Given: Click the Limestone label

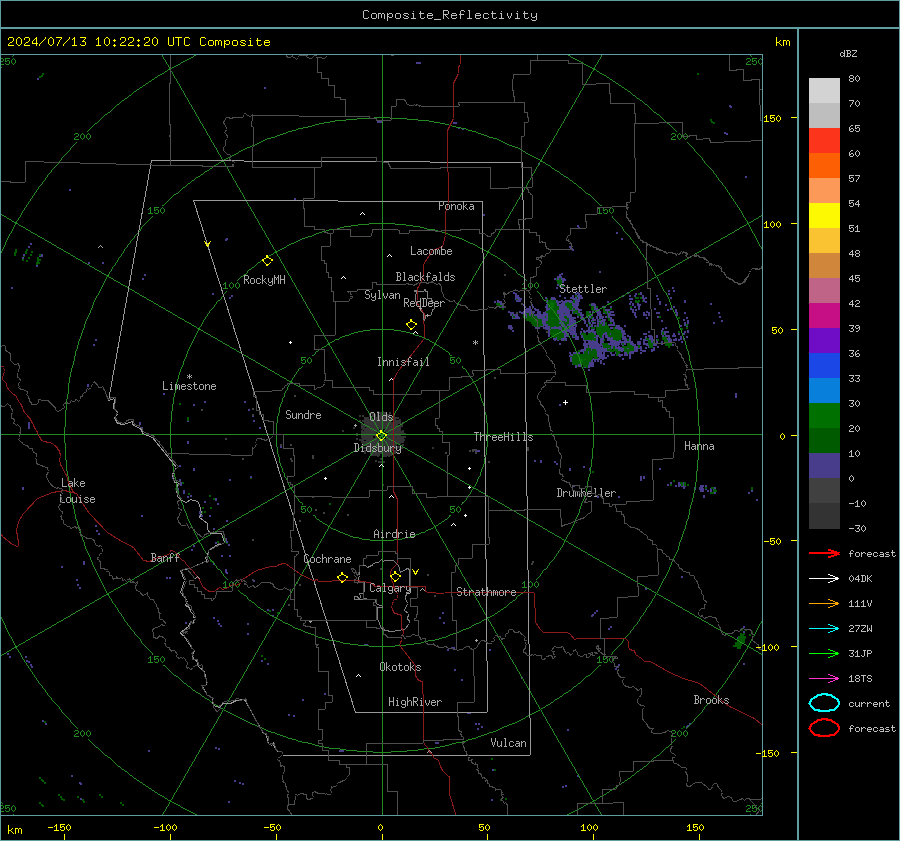Looking at the screenshot, I should pyautogui.click(x=189, y=386).
